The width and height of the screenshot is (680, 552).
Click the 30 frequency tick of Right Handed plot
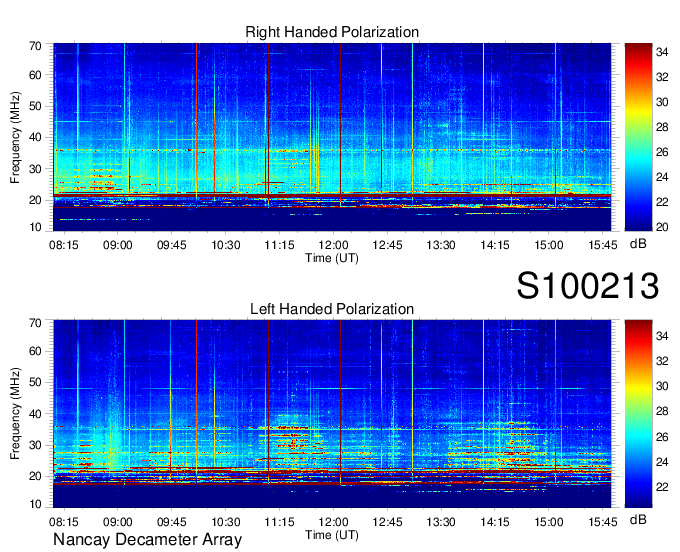pos(35,169)
